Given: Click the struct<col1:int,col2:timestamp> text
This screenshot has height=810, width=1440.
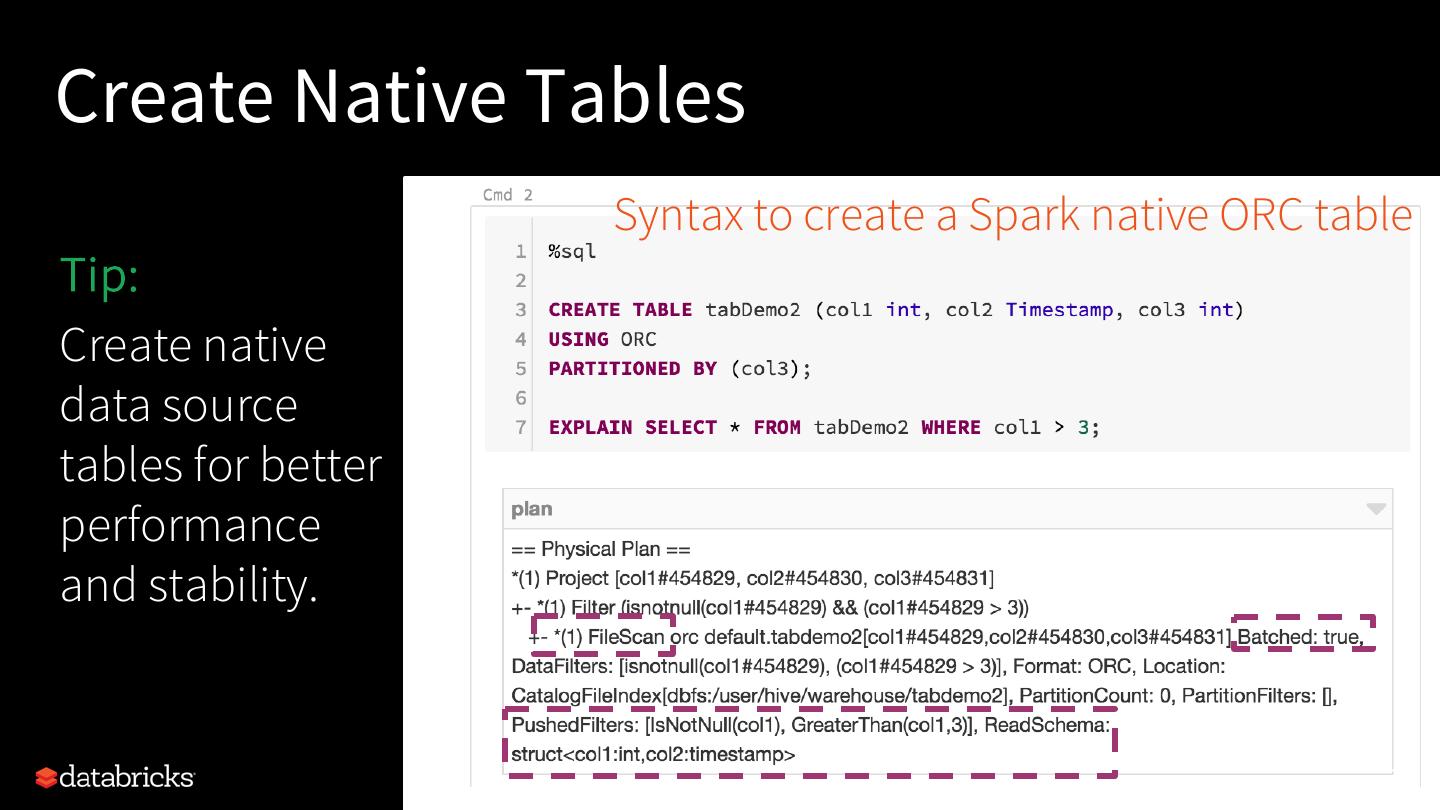Looking at the screenshot, I should pos(653,754).
